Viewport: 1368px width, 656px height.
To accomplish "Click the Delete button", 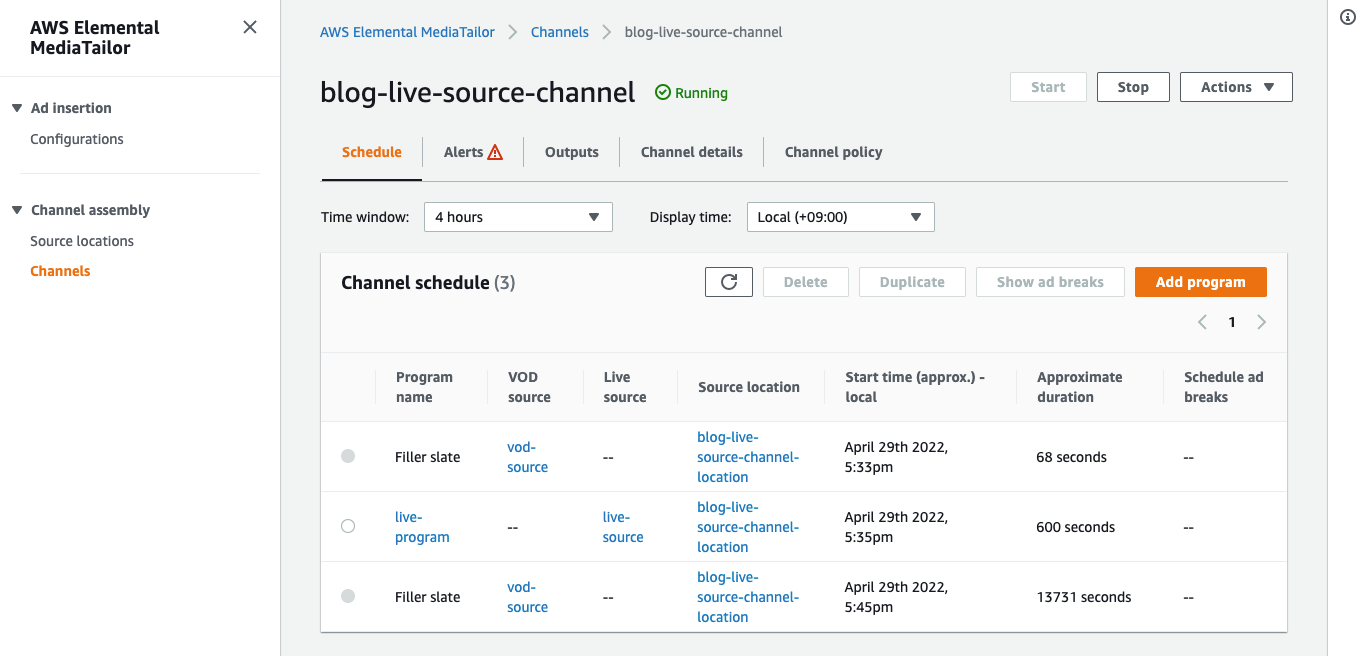I will pos(806,282).
